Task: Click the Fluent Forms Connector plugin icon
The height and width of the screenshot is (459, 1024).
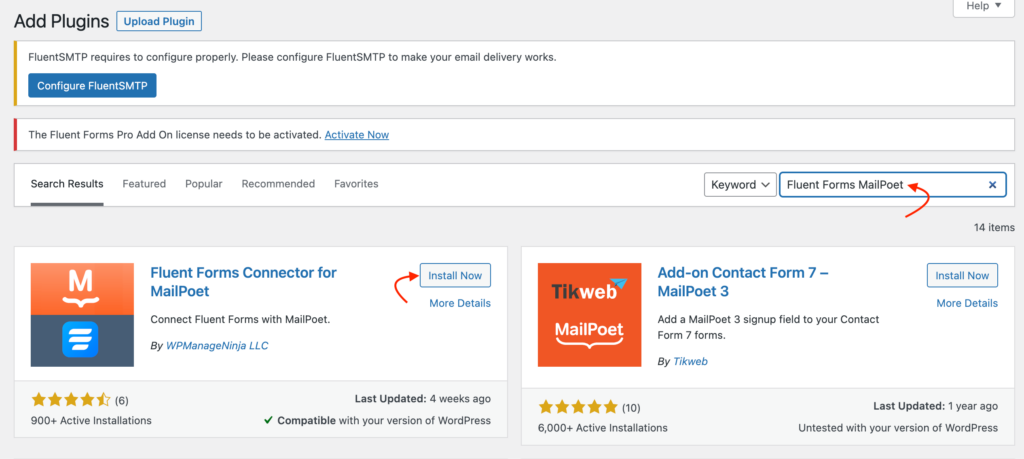Action: coord(82,315)
